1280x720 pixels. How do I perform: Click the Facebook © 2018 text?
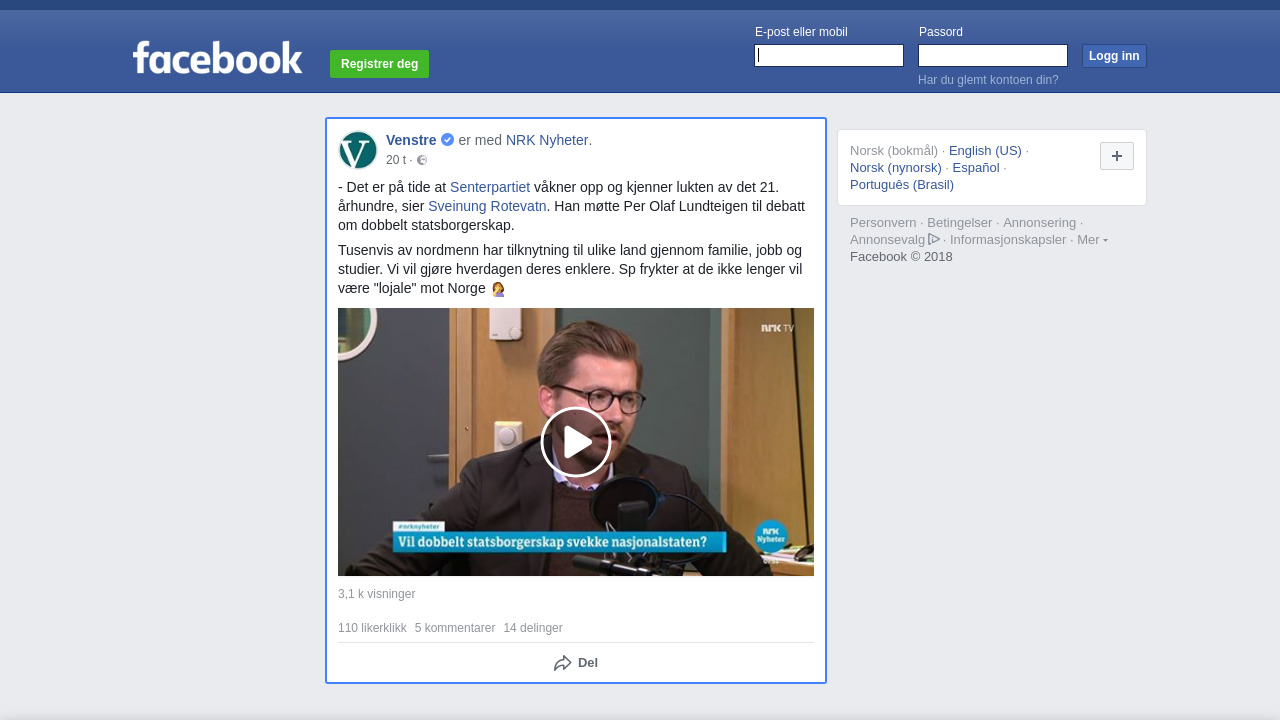tap(901, 257)
